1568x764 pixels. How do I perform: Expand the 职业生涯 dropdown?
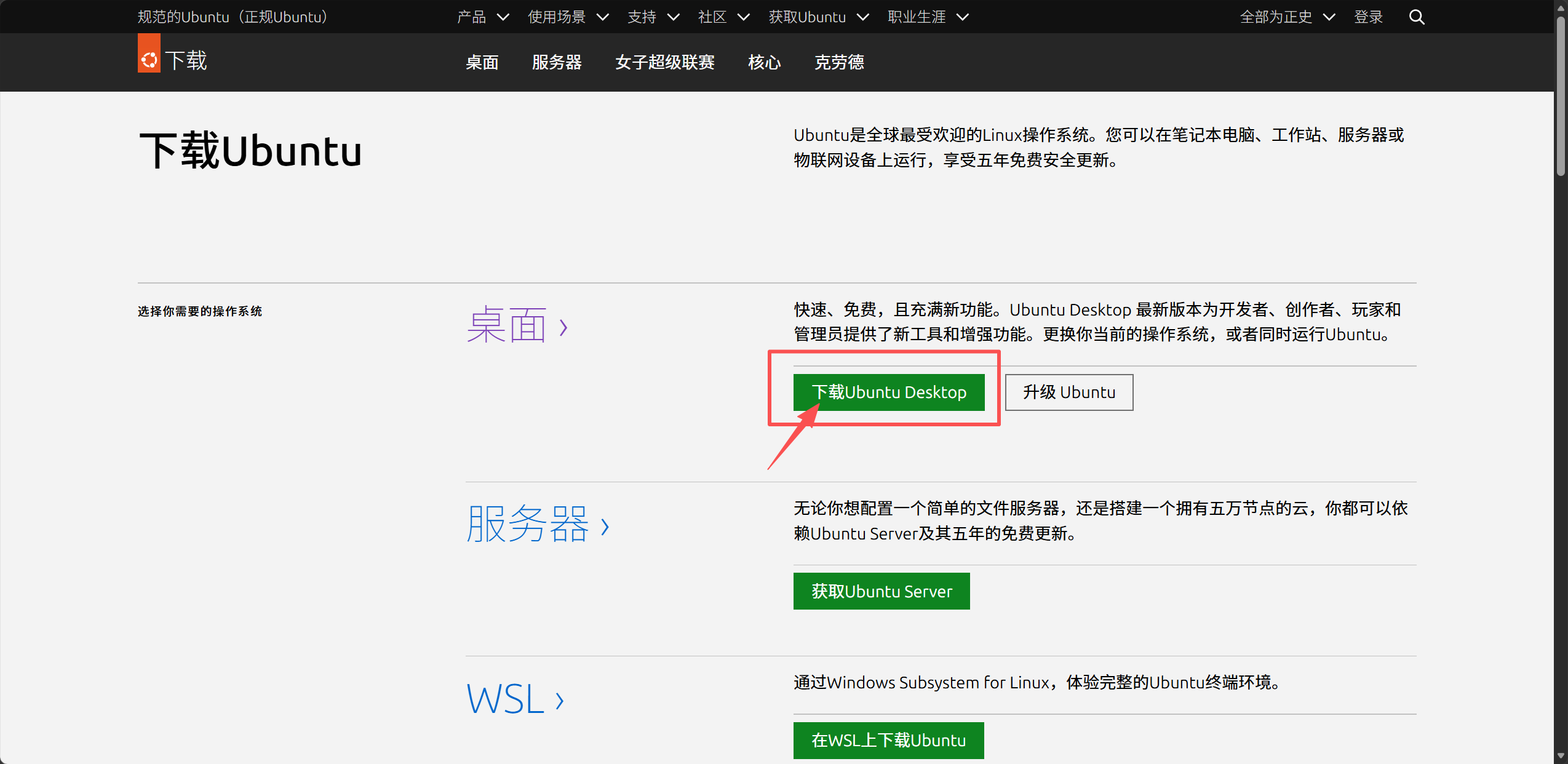(928, 17)
